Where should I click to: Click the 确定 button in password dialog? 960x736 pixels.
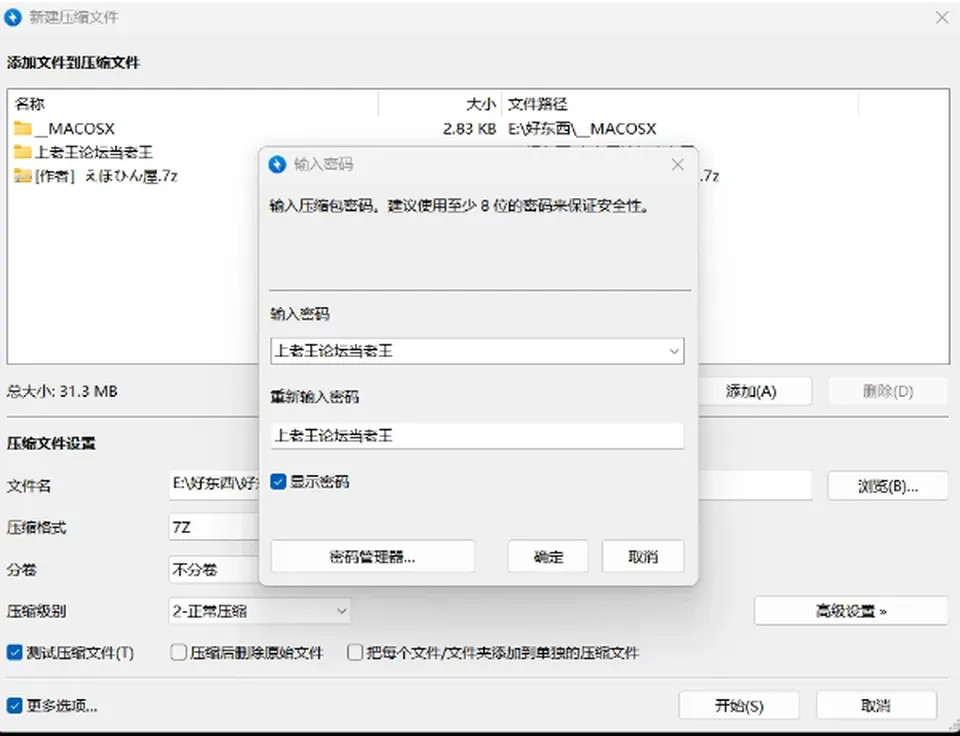click(x=548, y=557)
